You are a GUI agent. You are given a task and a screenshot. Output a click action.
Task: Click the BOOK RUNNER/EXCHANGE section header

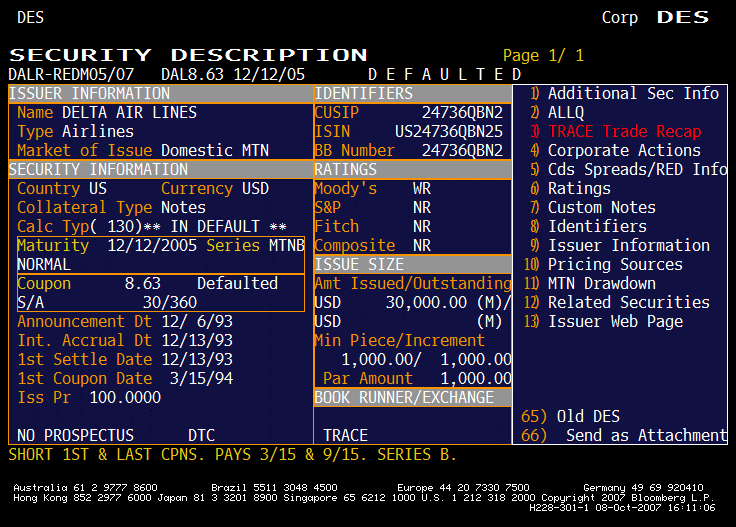point(413,397)
